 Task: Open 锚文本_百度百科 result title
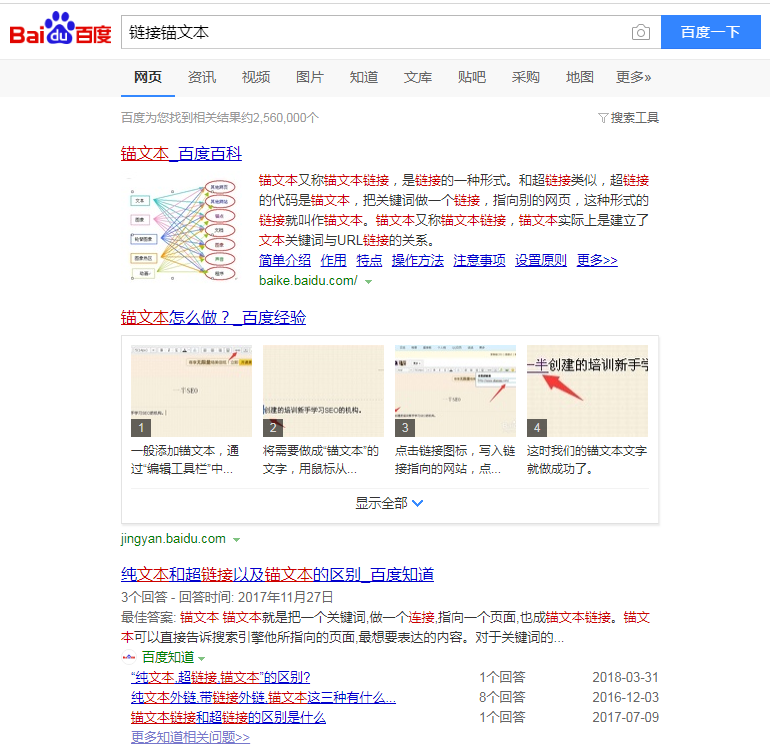[x=181, y=154]
